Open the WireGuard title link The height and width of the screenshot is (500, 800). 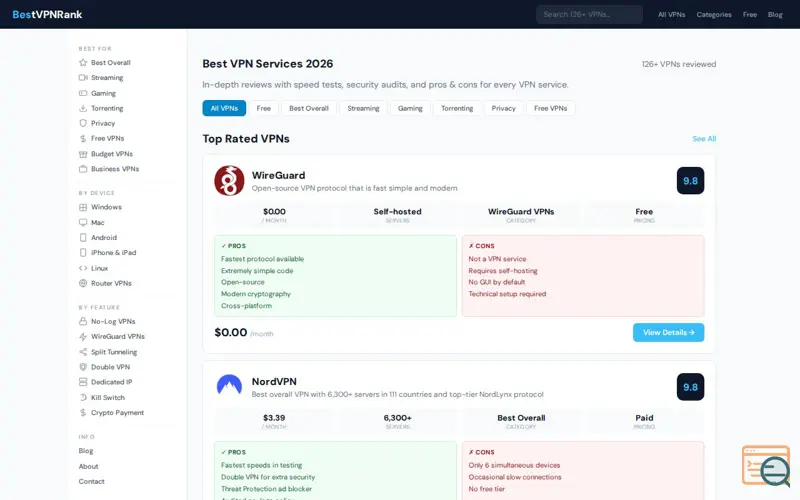[278, 175]
